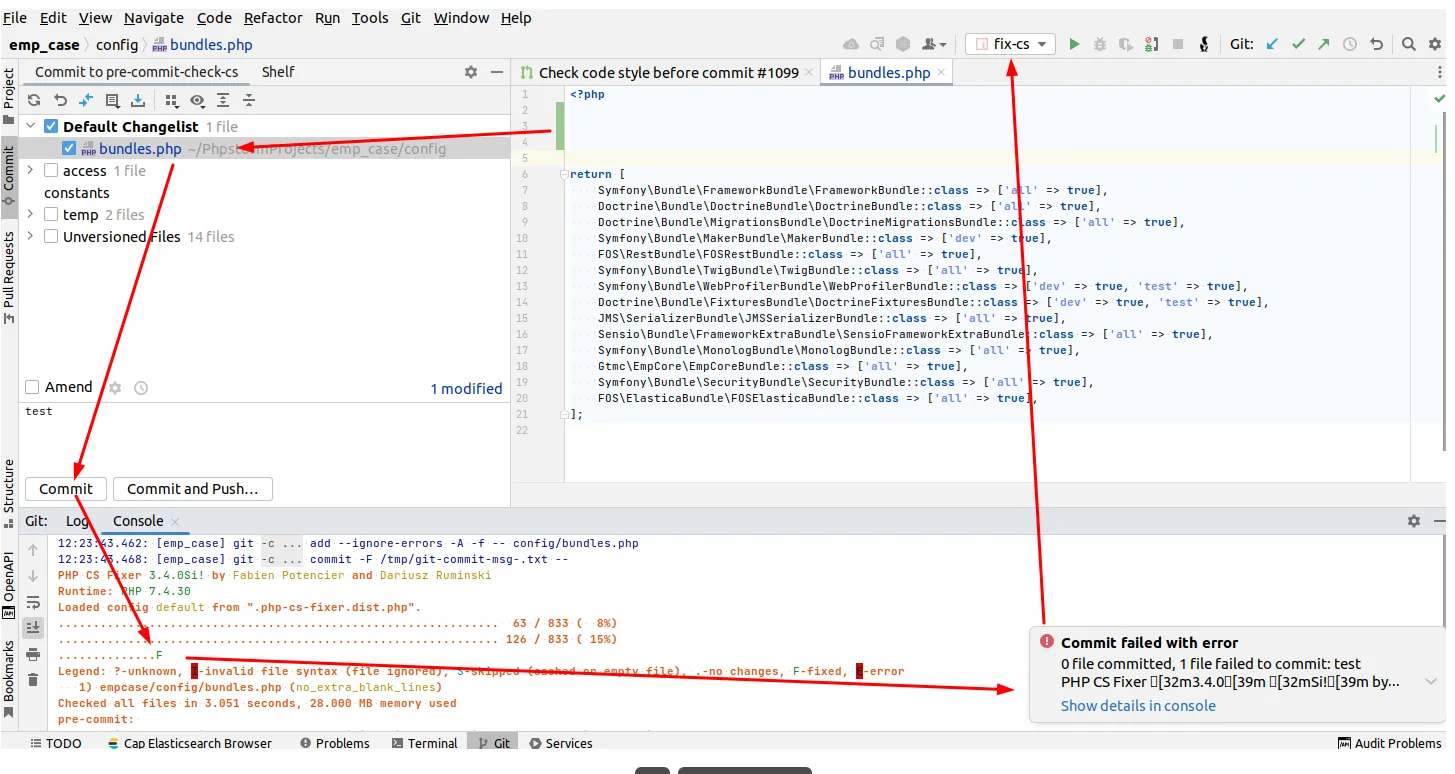
Task: Switch to the Shelf tab
Action: tap(278, 72)
